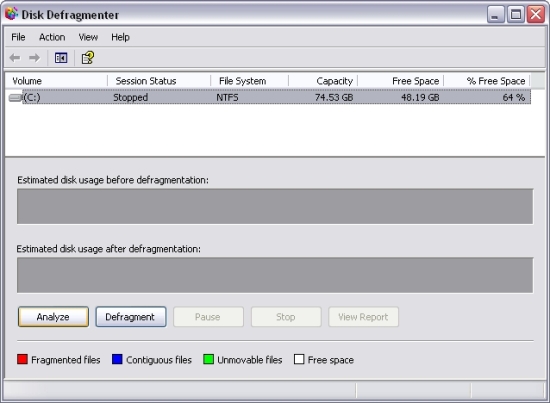Sort by the Session Status column header
Image resolution: width=550 pixels, height=403 pixels.
pos(159,81)
